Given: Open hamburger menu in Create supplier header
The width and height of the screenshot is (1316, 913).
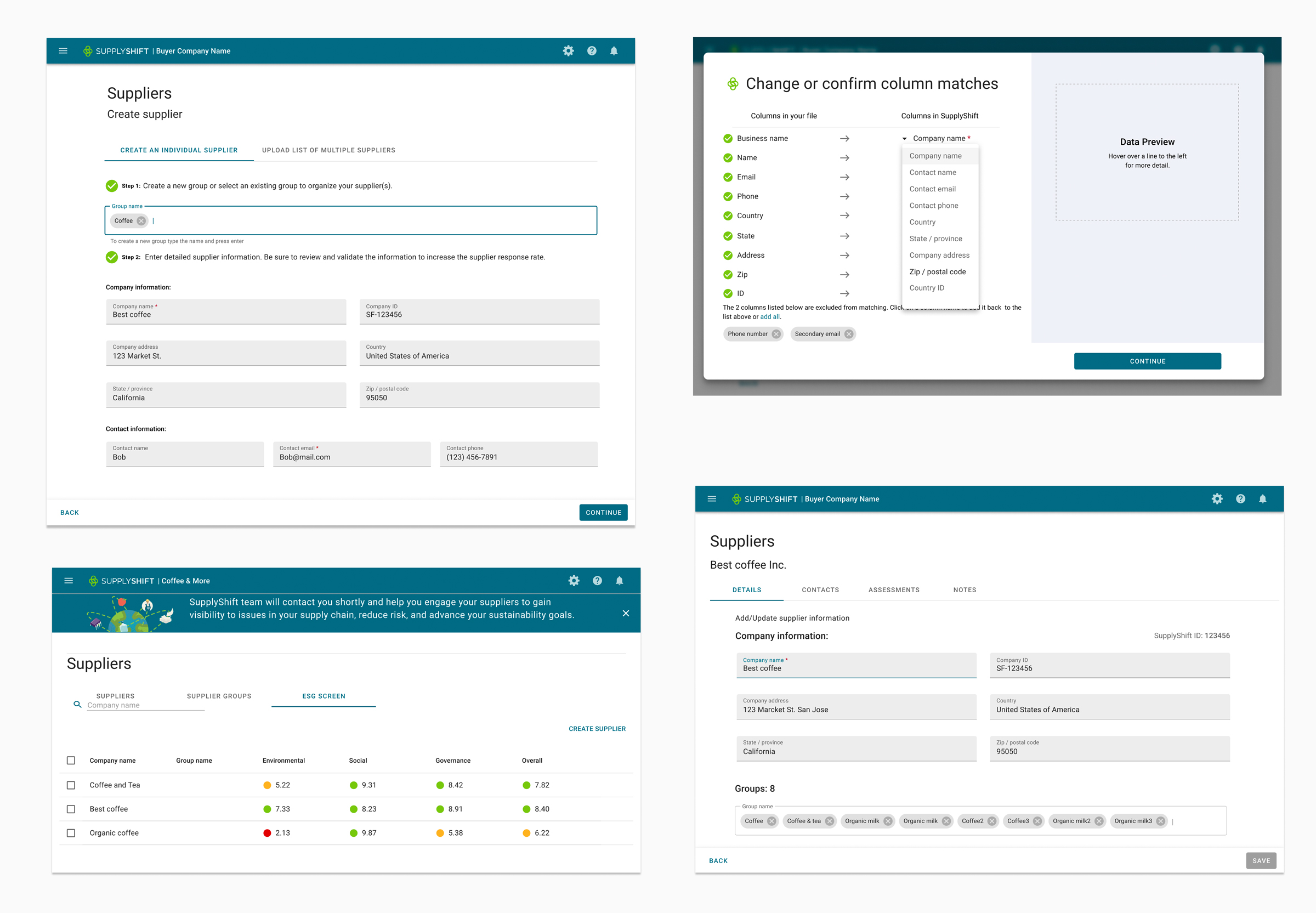Looking at the screenshot, I should [63, 51].
